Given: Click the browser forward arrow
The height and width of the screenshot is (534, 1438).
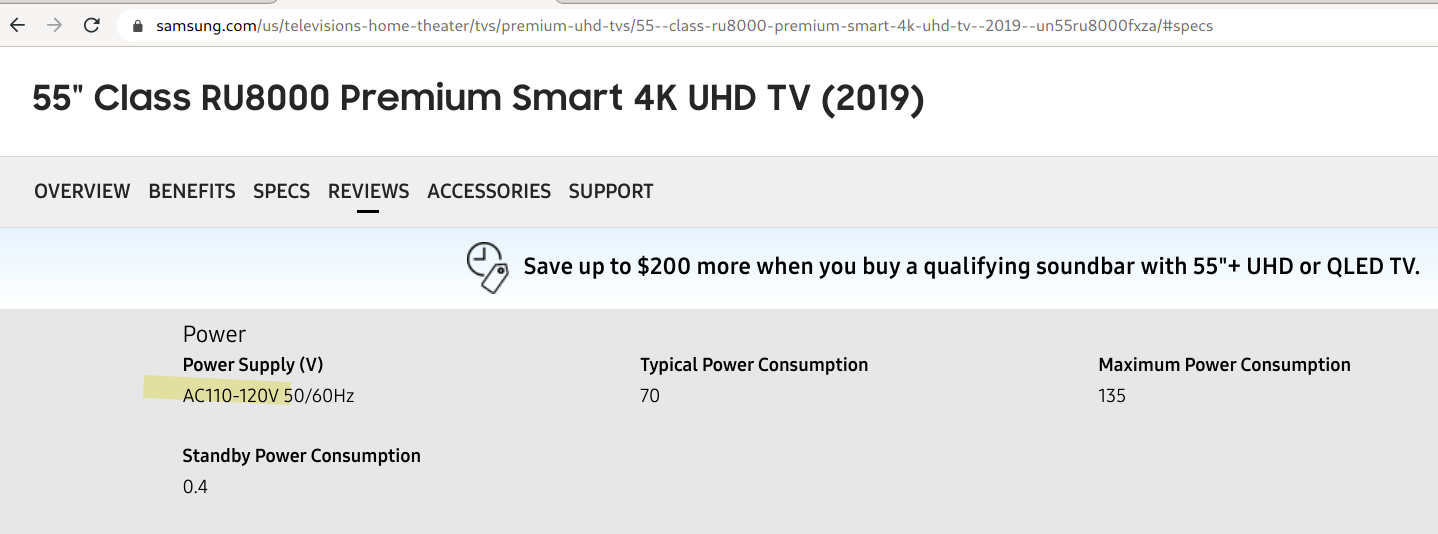Looking at the screenshot, I should click(x=54, y=25).
